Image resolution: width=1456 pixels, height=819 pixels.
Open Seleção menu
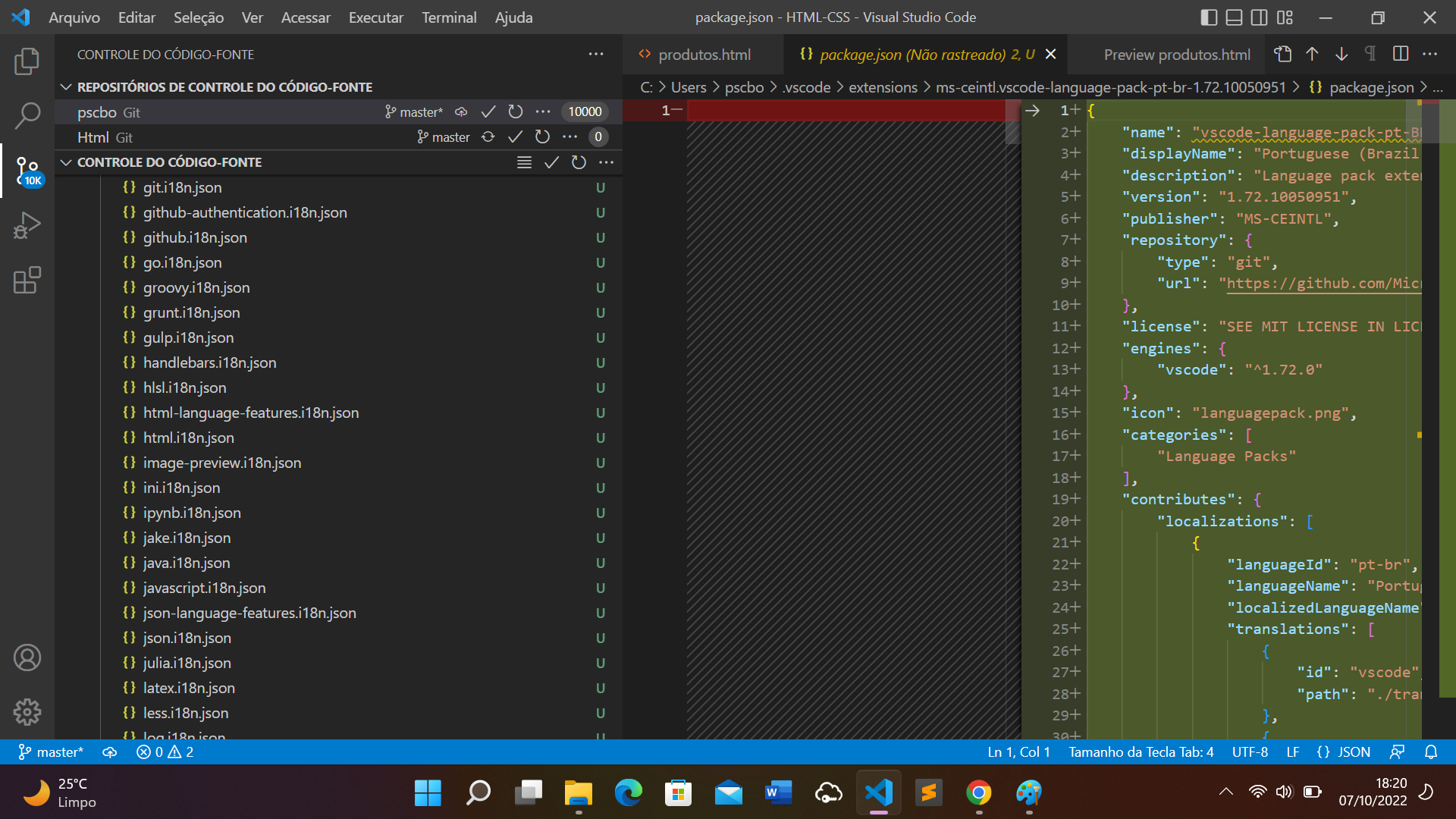(199, 17)
